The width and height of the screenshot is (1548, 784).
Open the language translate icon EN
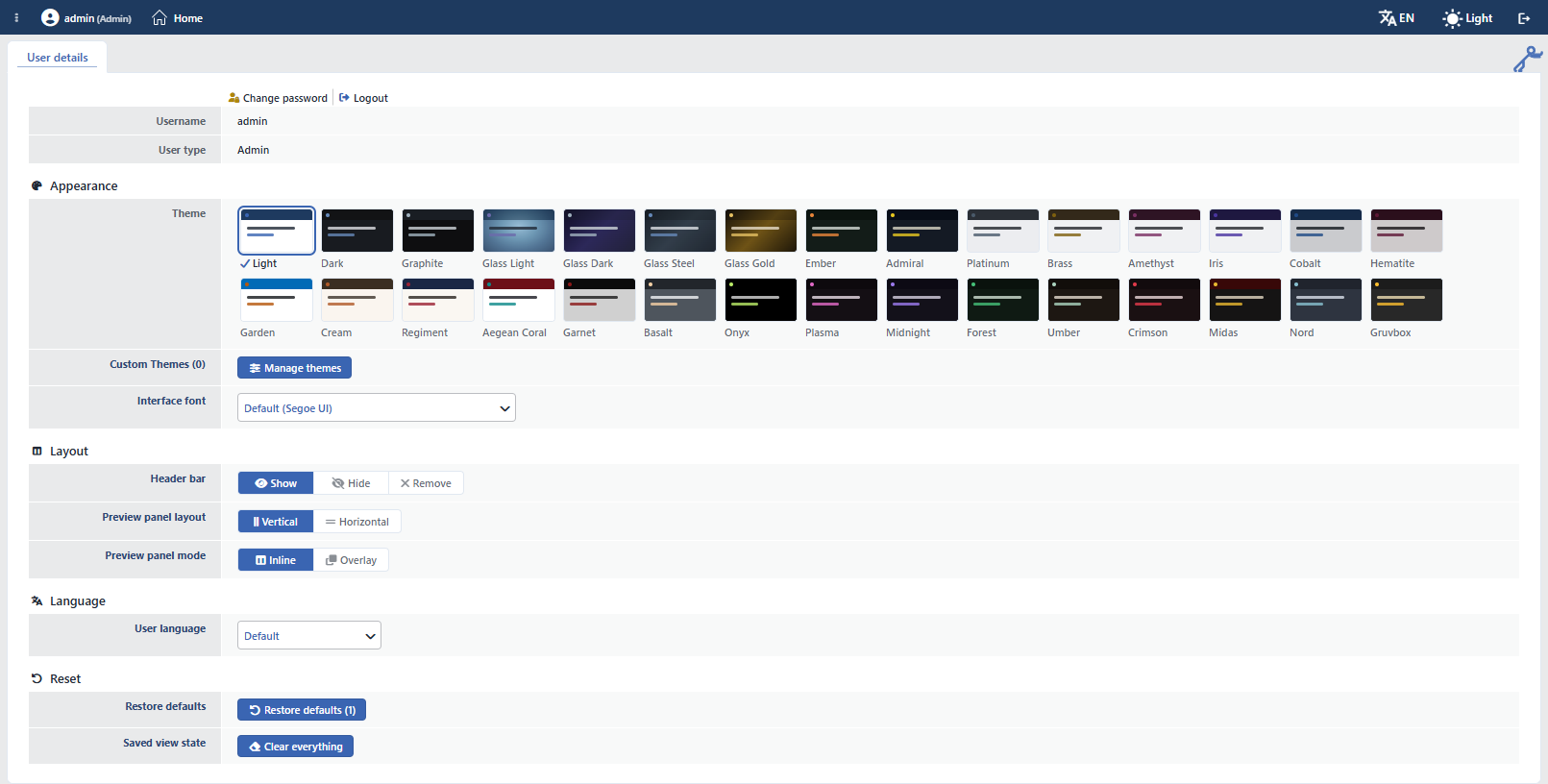tap(1396, 18)
